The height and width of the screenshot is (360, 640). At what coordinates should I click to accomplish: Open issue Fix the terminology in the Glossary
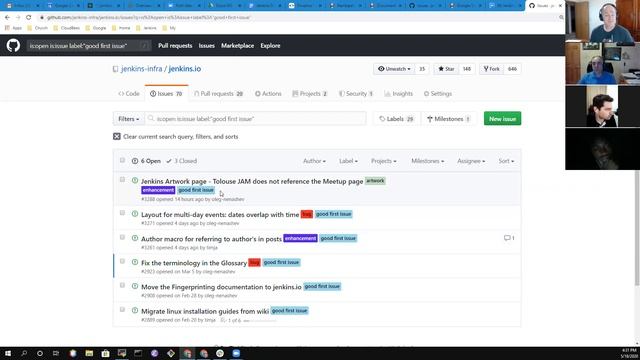tap(194, 263)
